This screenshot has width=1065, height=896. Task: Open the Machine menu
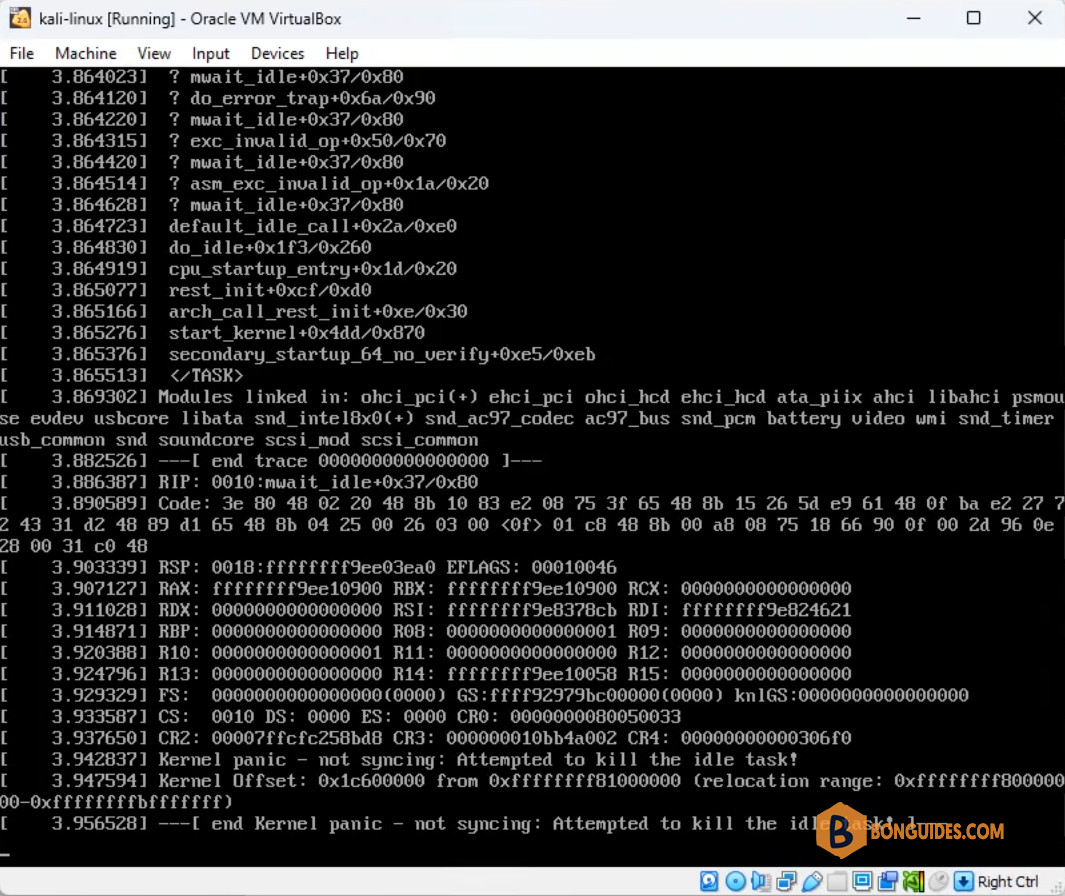86,53
